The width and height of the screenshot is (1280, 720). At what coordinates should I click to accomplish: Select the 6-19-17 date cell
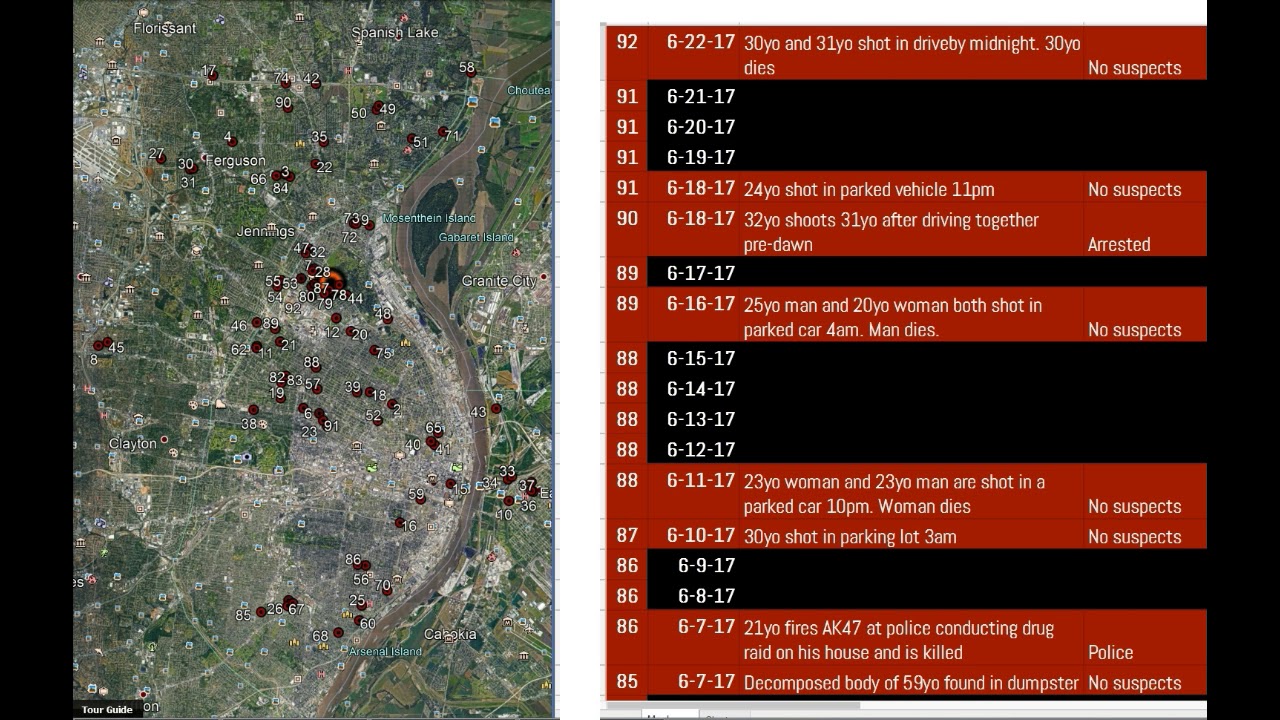click(693, 157)
